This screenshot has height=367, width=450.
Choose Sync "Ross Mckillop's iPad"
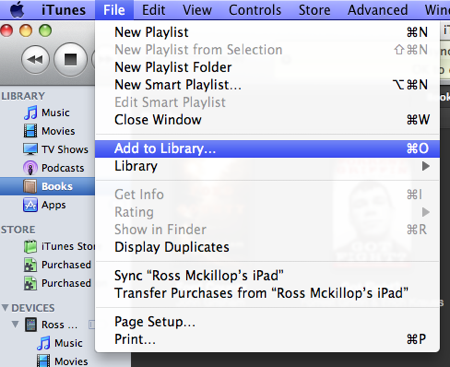coord(267,276)
